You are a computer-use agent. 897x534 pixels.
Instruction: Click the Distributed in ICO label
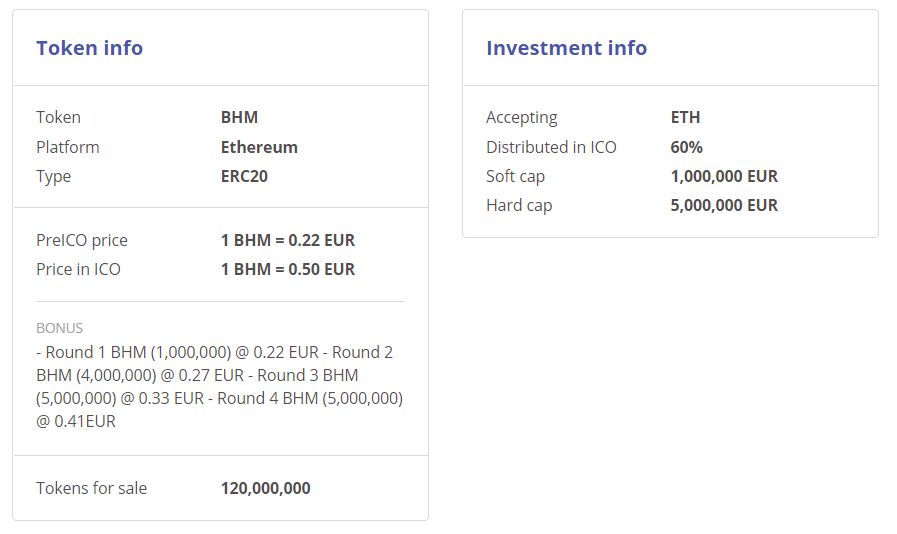pos(551,147)
